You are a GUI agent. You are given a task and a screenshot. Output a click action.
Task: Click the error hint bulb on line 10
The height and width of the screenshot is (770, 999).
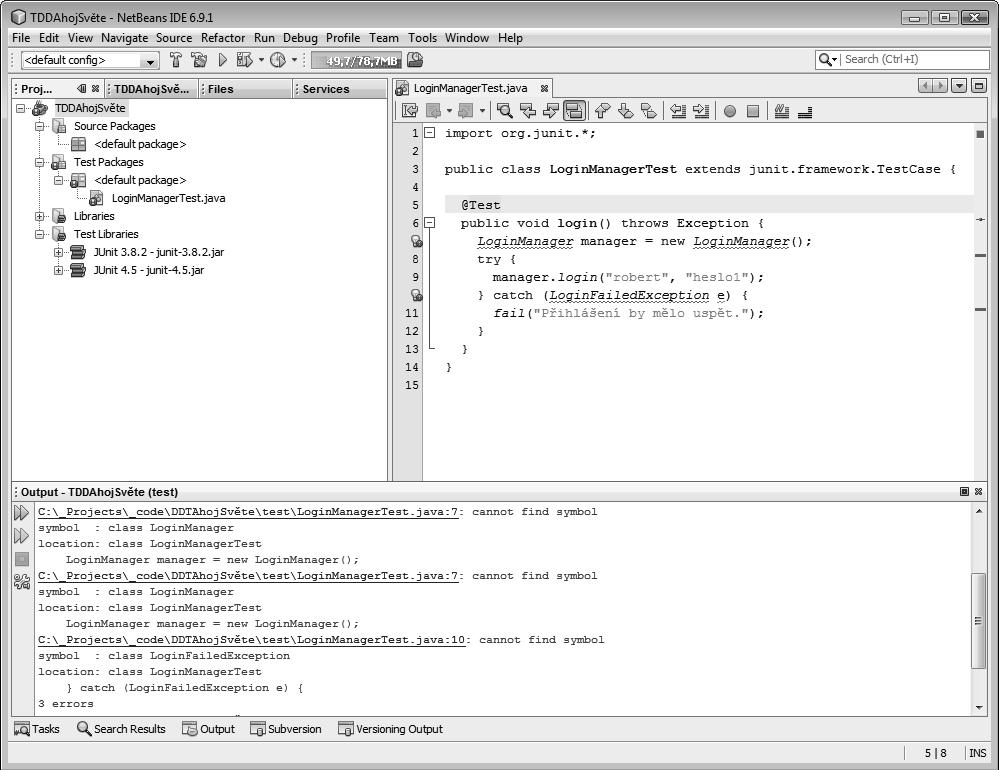tap(416, 296)
